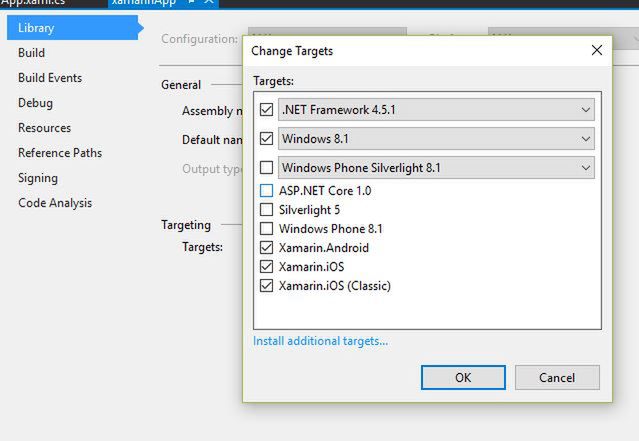Click Install additional targets link
Viewport: 639px width, 441px height.
pos(320,341)
